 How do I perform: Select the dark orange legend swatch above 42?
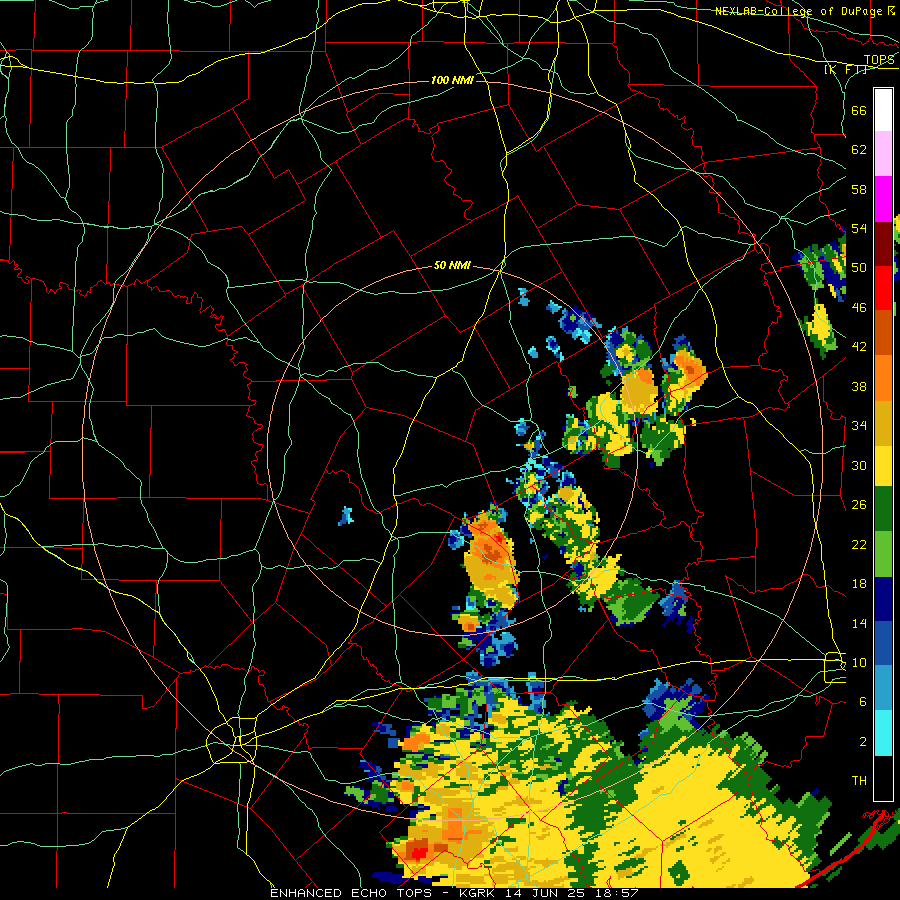(x=883, y=332)
